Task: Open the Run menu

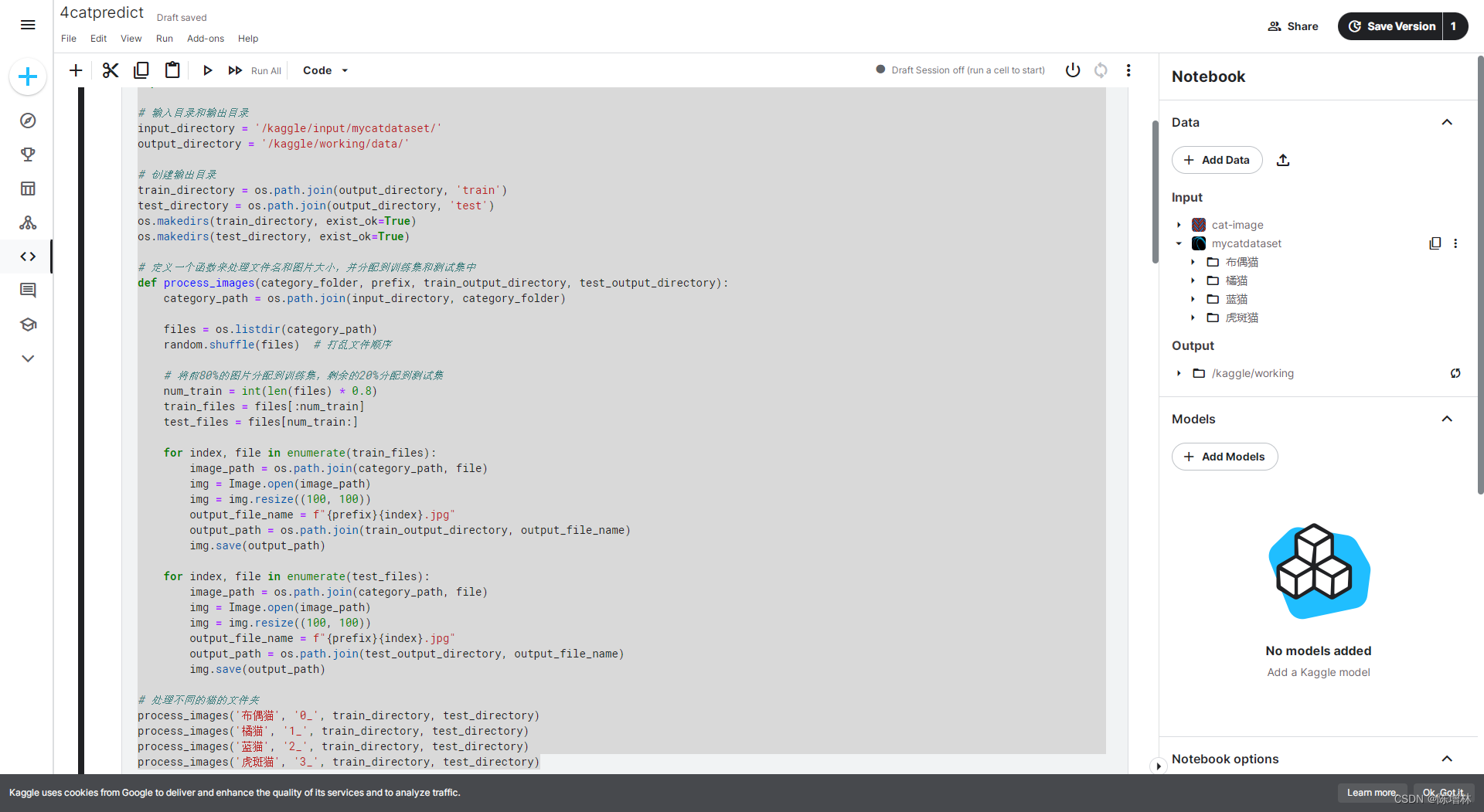Action: click(165, 39)
